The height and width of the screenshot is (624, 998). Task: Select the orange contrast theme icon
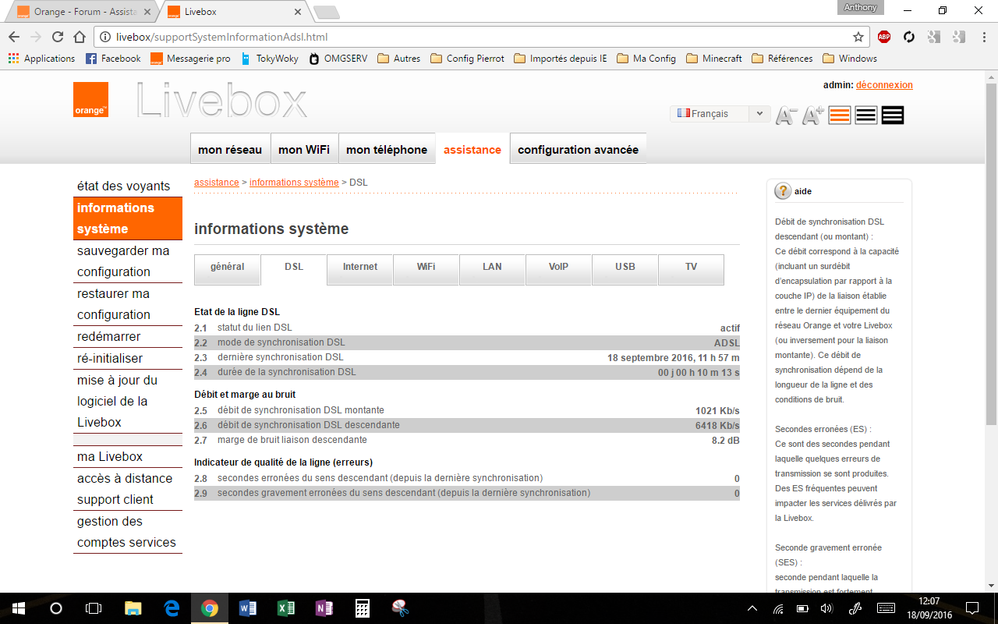click(840, 115)
